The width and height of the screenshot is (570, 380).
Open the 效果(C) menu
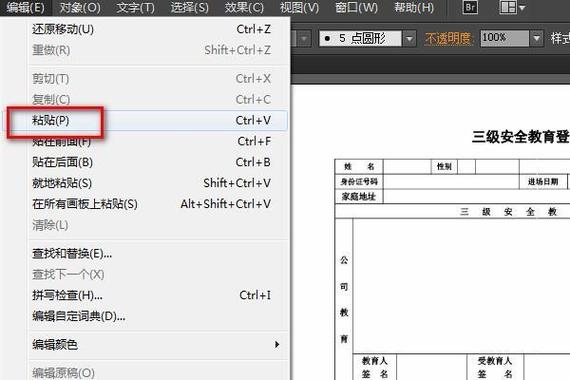point(244,8)
